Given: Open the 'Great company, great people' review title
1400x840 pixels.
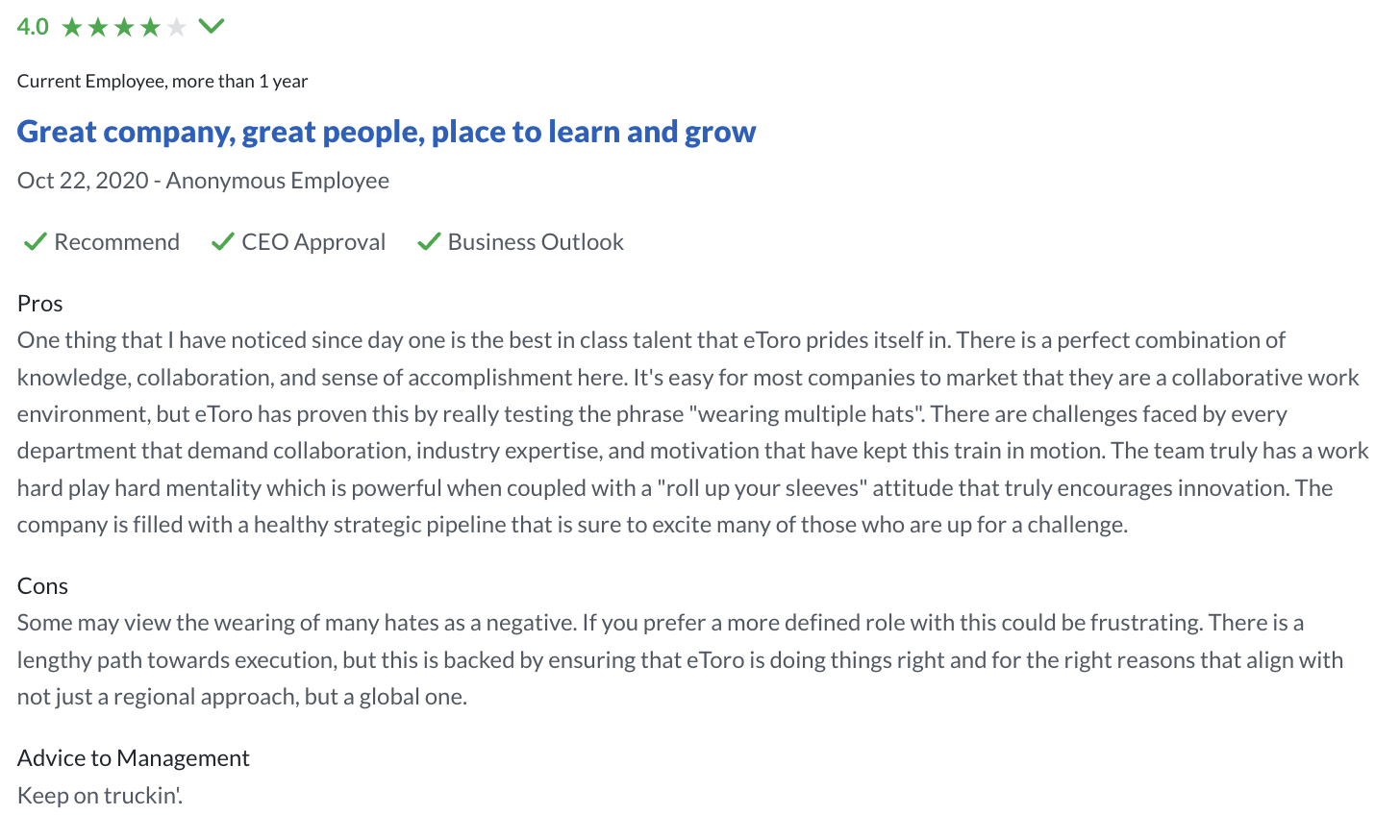Looking at the screenshot, I should [387, 132].
